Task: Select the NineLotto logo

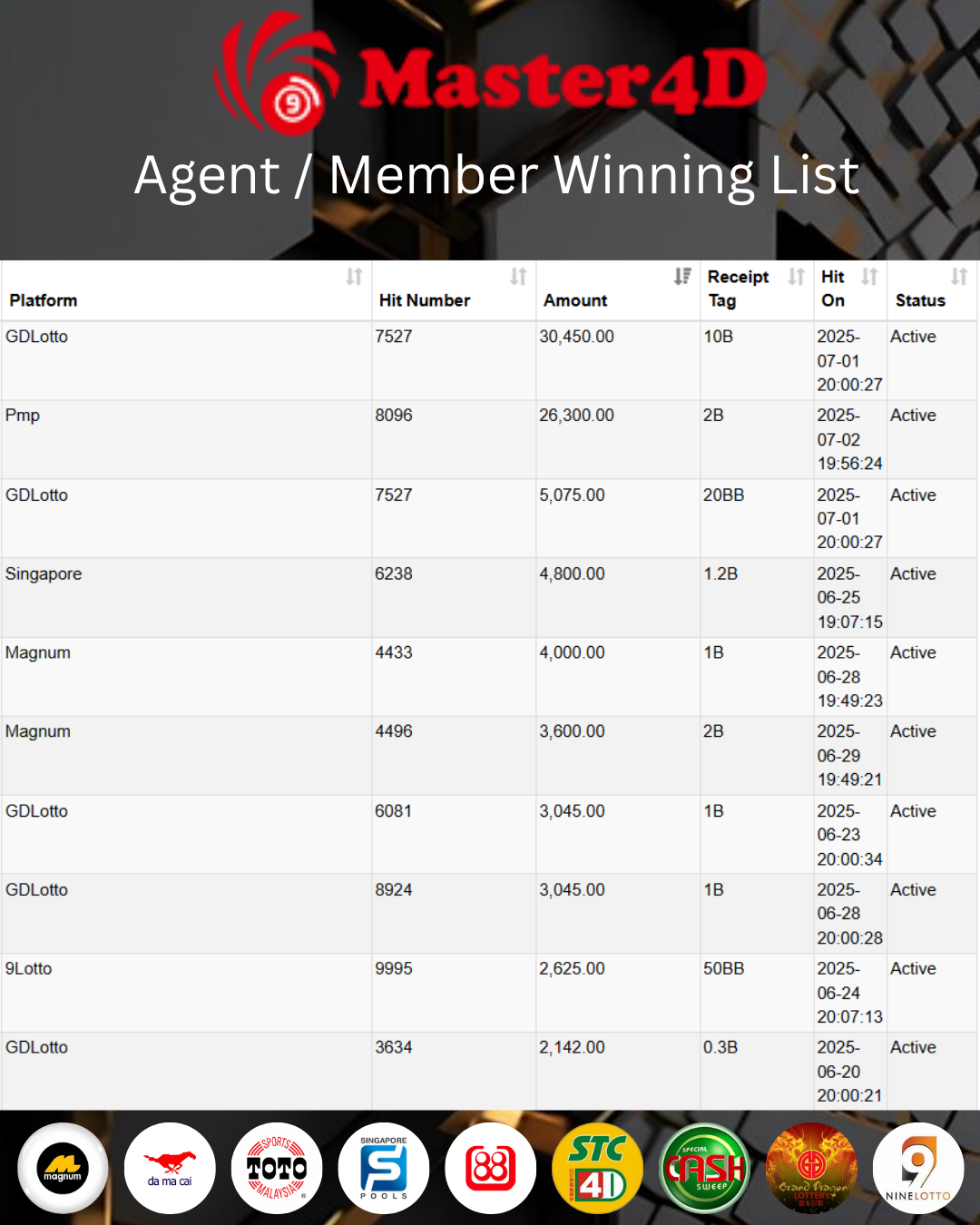Action: 918,1168
